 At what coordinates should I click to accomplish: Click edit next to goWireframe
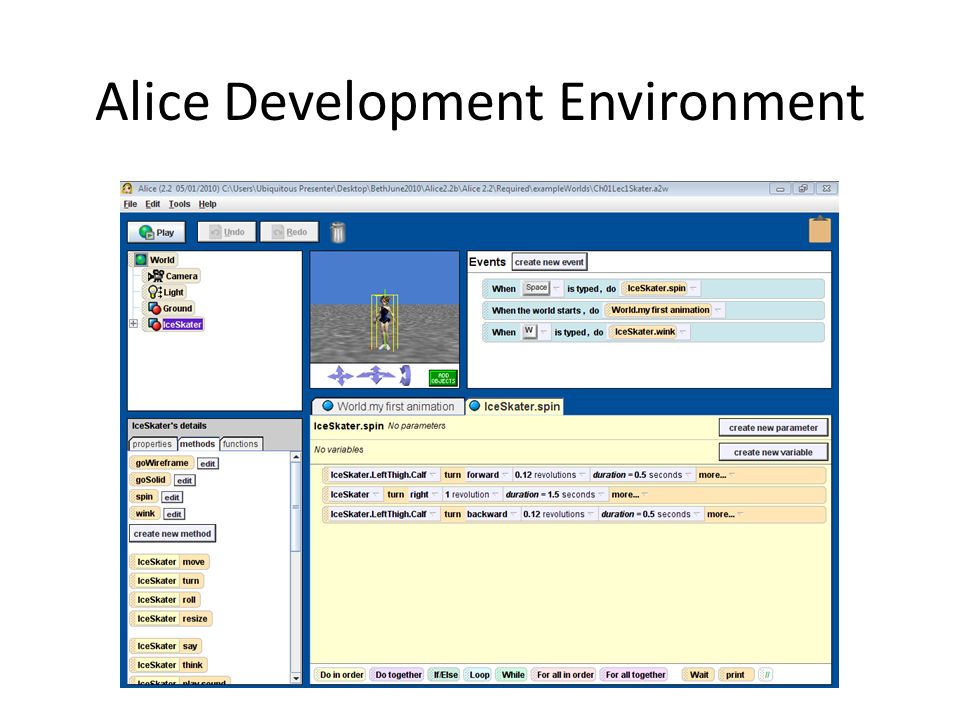(208, 463)
